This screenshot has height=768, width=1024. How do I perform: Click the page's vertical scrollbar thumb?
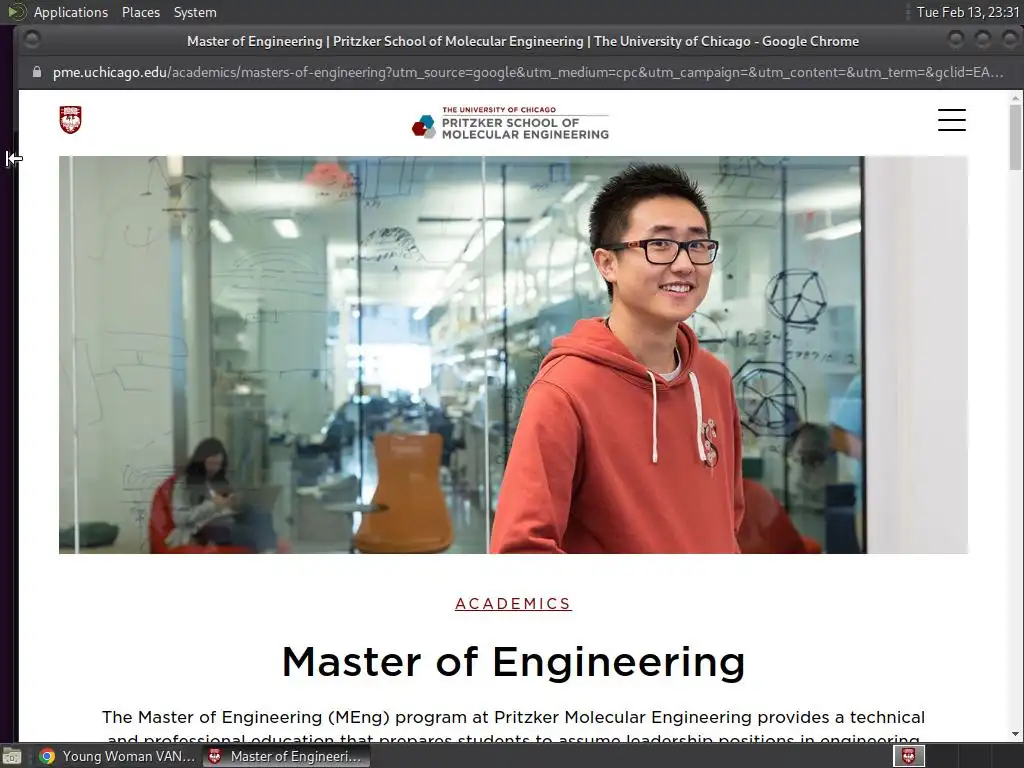tap(1015, 137)
